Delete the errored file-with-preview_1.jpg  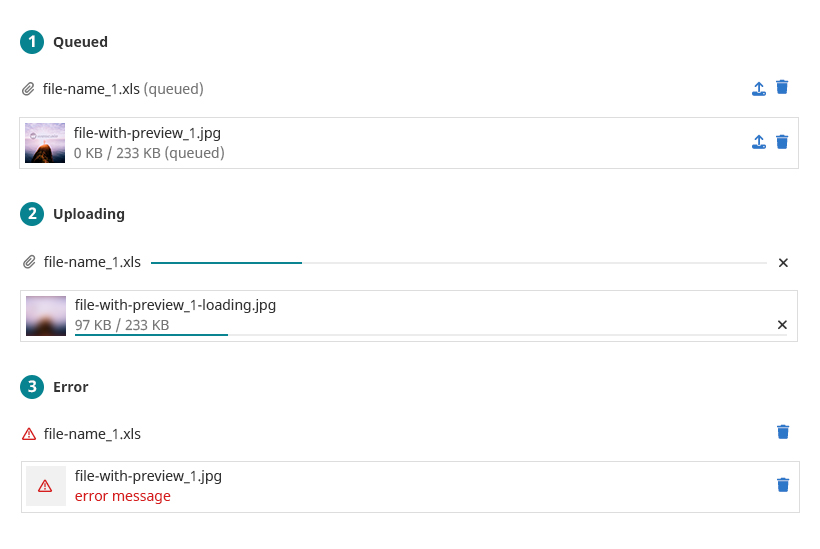click(x=783, y=485)
